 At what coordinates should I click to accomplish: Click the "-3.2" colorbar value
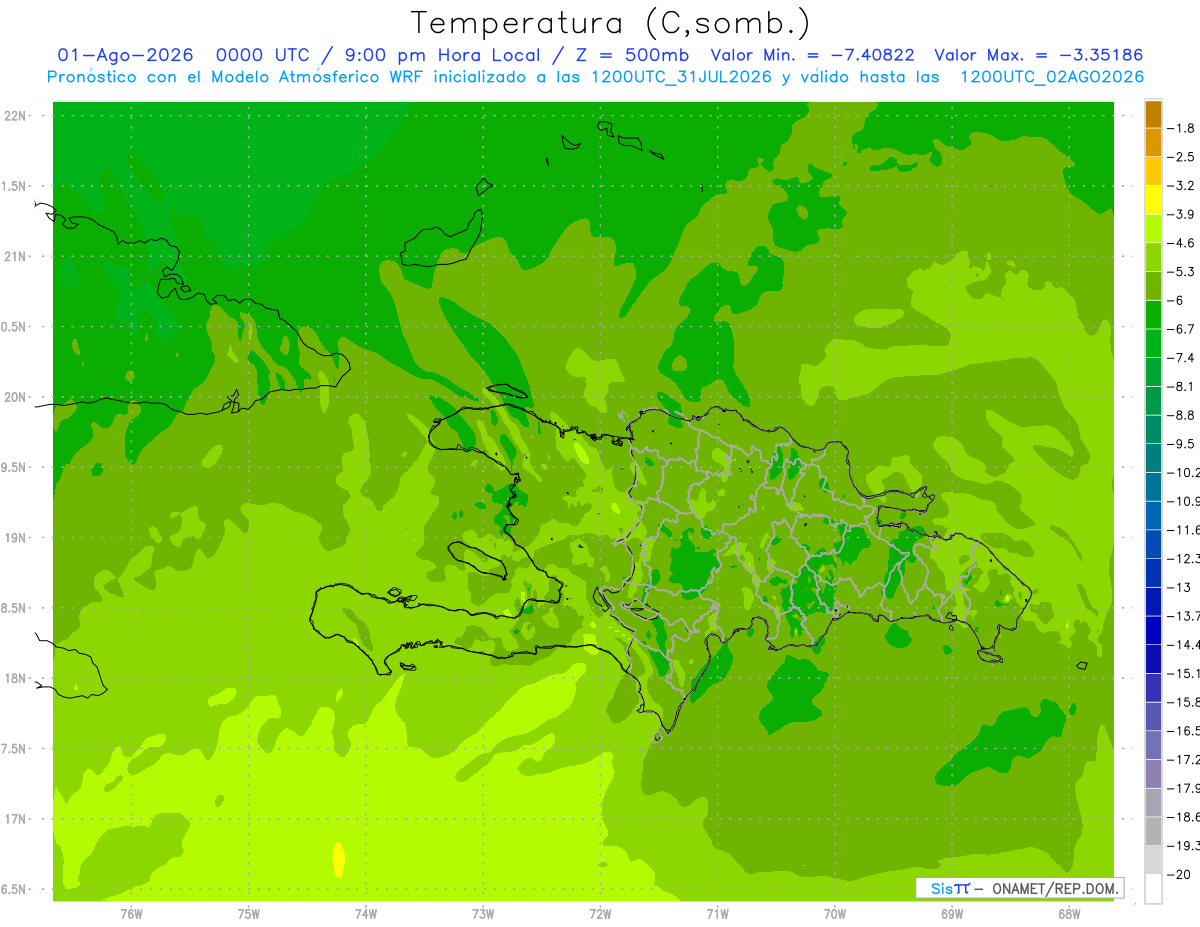coord(1182,186)
